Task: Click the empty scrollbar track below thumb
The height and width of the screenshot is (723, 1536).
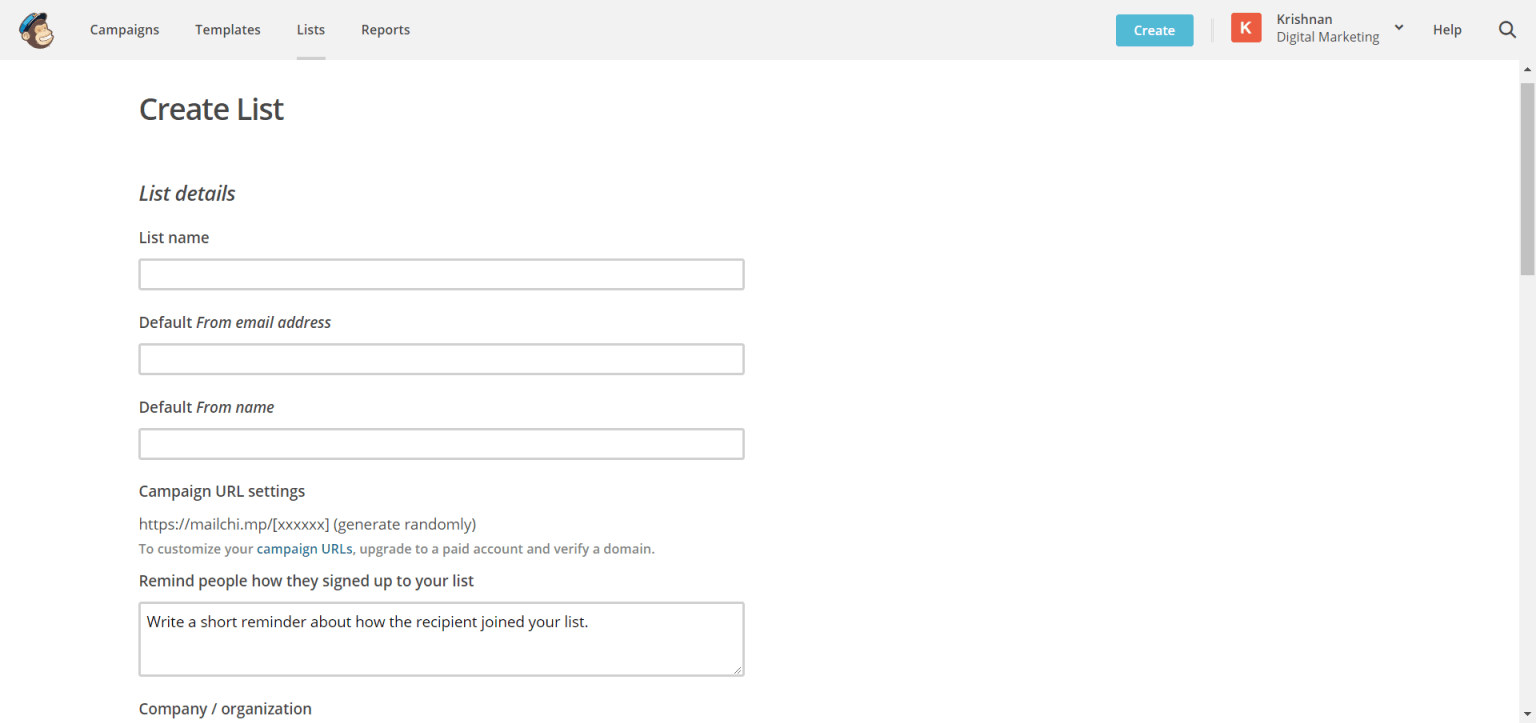Action: point(1527,500)
